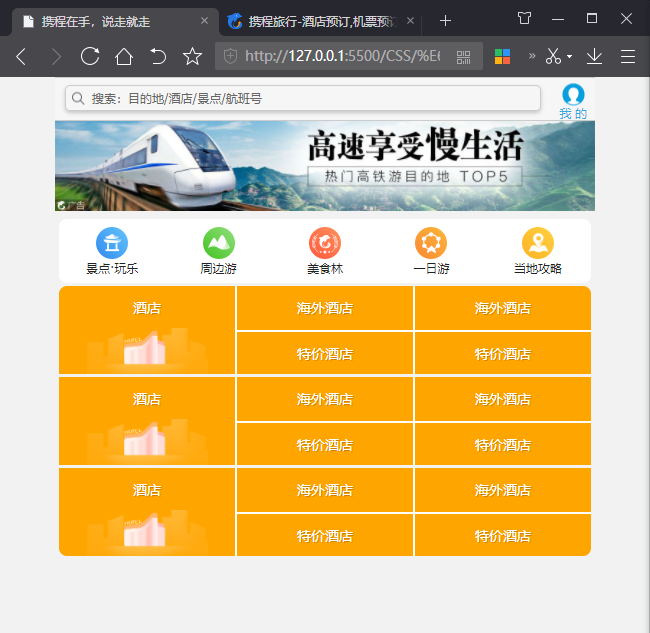
Task: Open the browser skin shirt icon
Action: [524, 19]
